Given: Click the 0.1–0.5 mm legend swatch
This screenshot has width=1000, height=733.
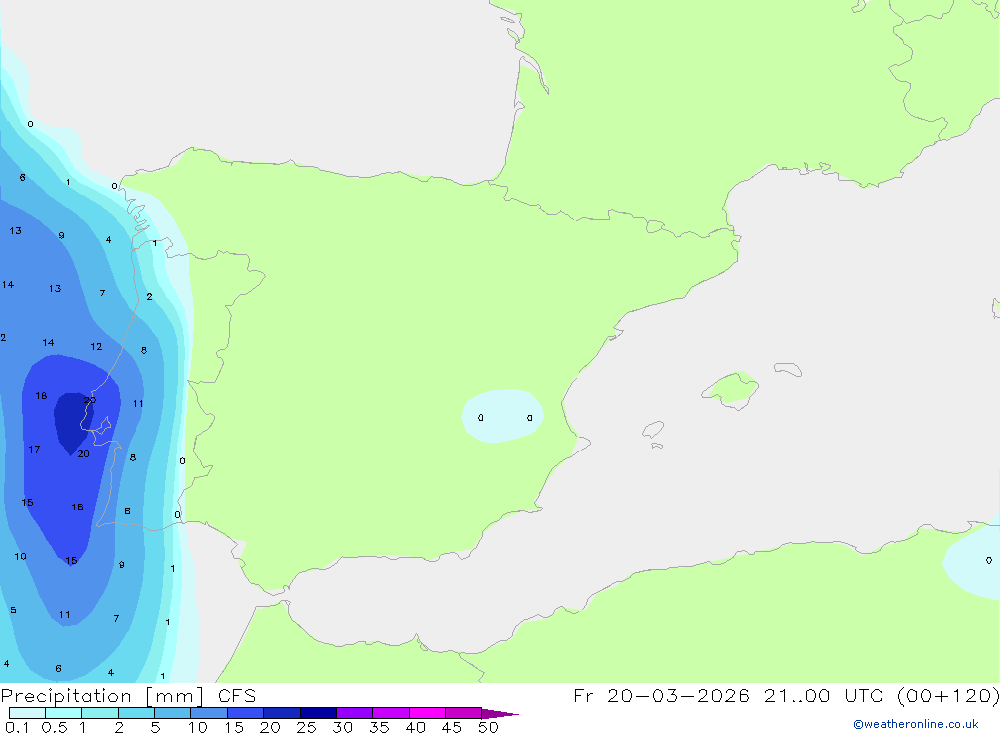Looking at the screenshot, I should point(27,713).
